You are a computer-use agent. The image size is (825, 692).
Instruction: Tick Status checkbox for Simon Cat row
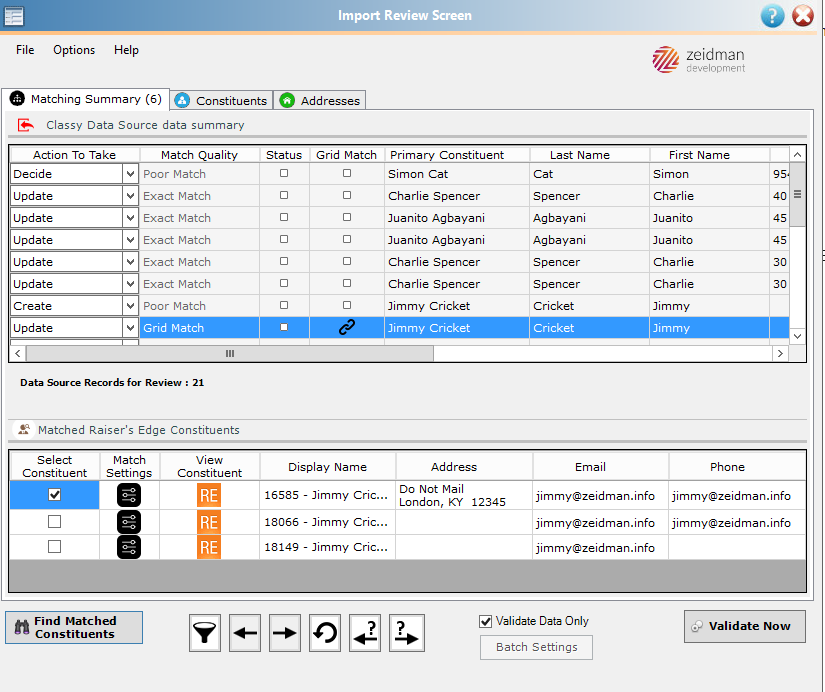pyautogui.click(x=284, y=173)
